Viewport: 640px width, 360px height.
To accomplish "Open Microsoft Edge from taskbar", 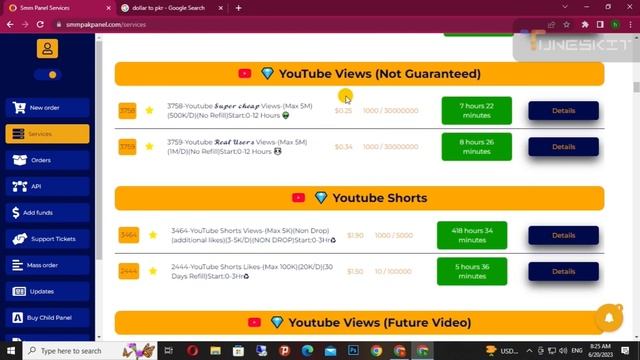I will 307,351.
